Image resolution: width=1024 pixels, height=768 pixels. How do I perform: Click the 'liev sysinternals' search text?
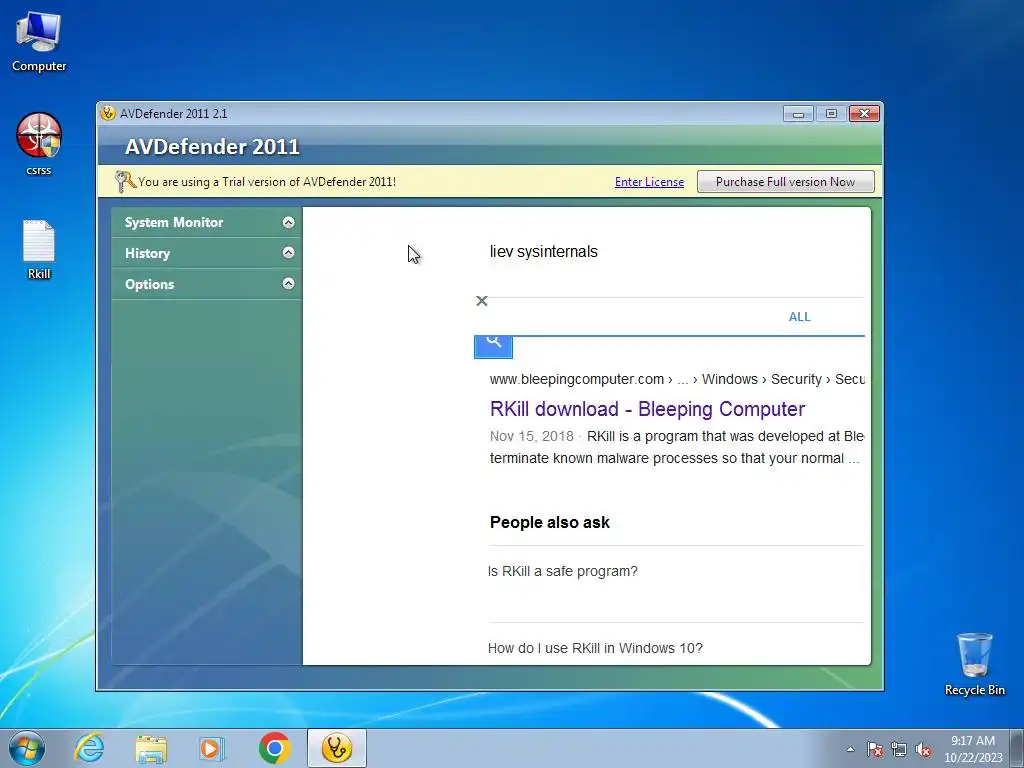[x=543, y=251]
